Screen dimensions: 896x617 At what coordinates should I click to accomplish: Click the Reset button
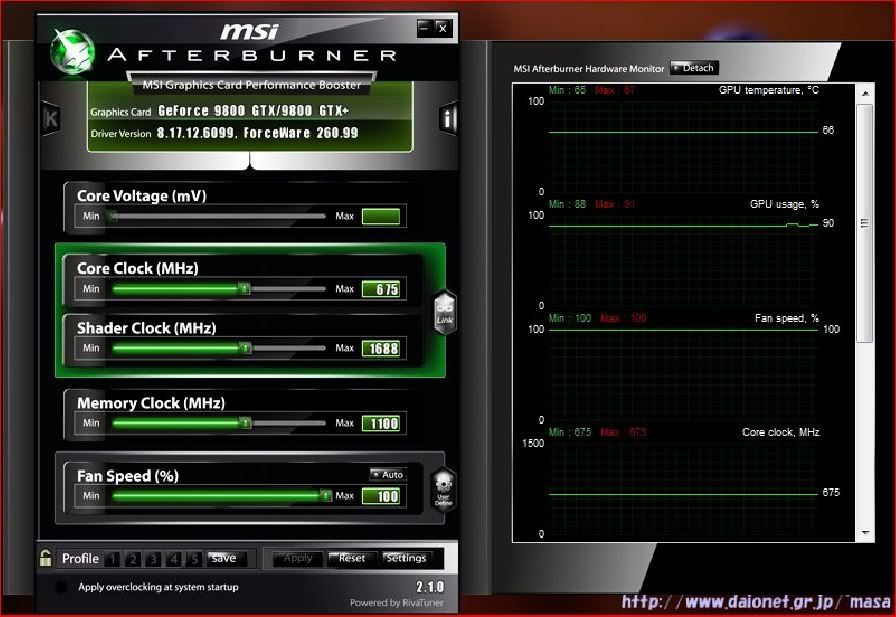pyautogui.click(x=351, y=559)
